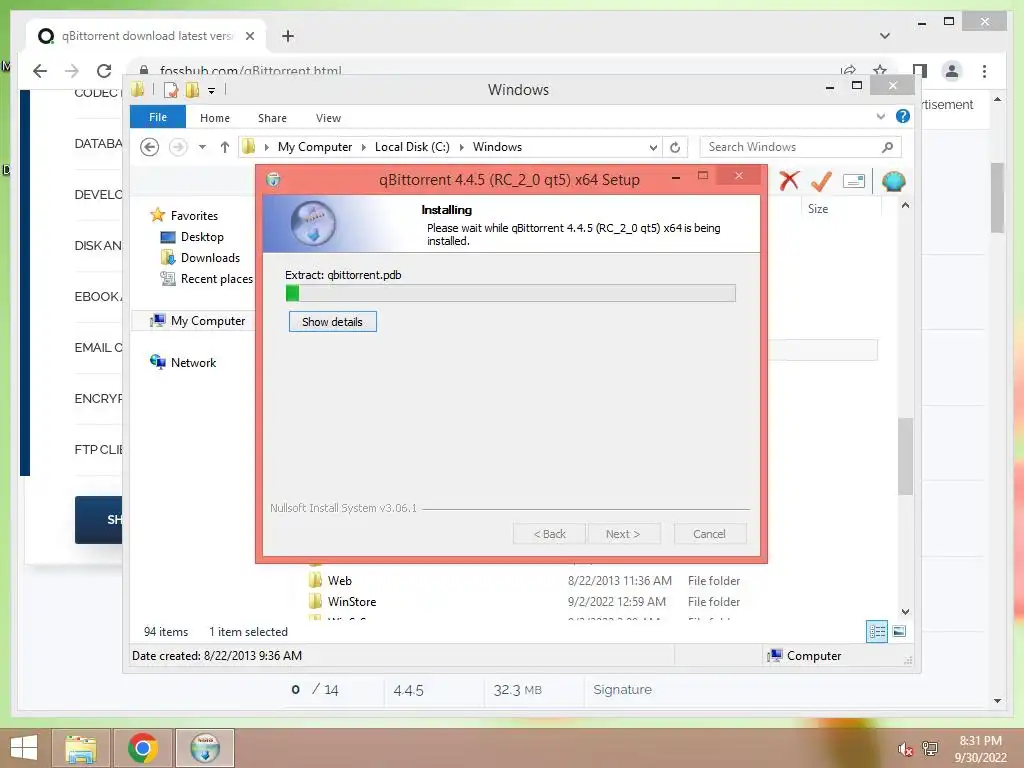The width and height of the screenshot is (1024, 768).
Task: Open Chrome three-dot menu
Action: (x=984, y=71)
